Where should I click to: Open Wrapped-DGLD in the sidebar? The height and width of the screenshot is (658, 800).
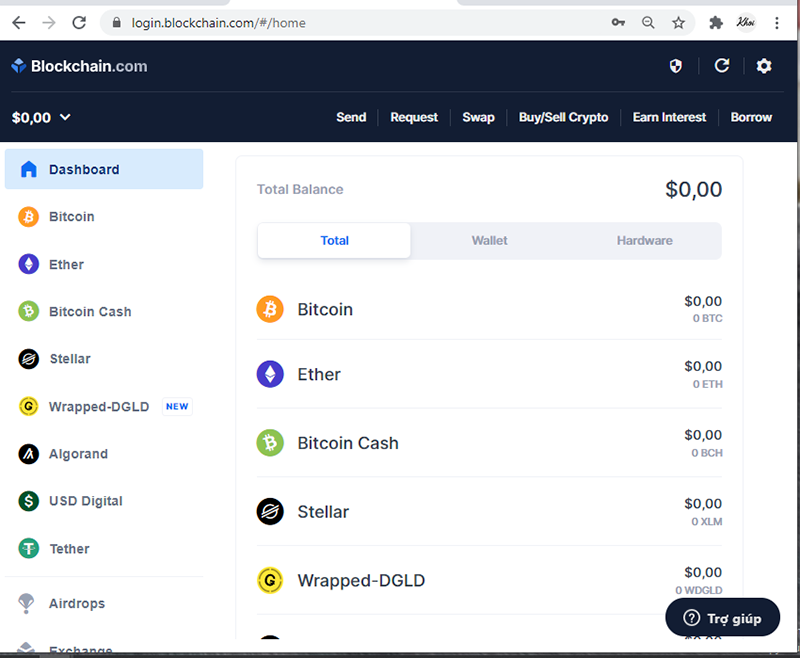98,407
